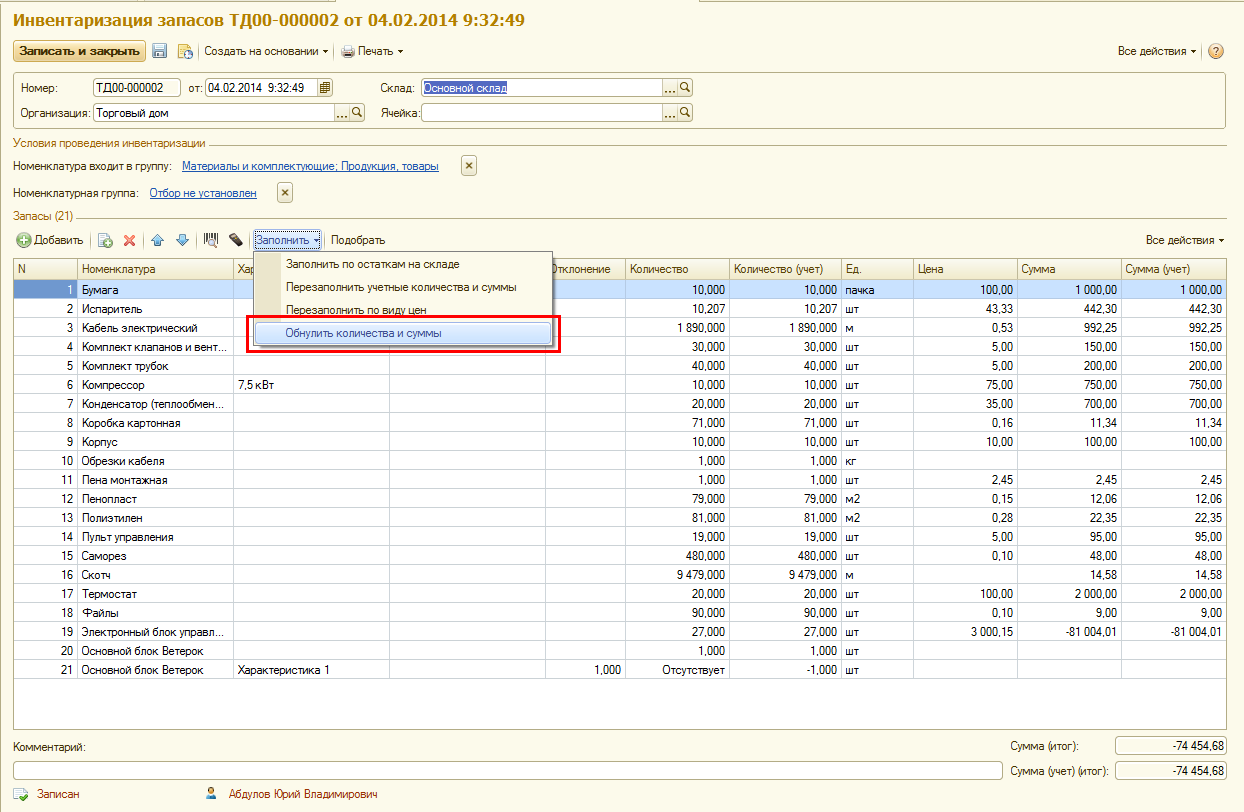The height and width of the screenshot is (812, 1244).
Task: Select the Компрессор row in the table
Action: coord(113,385)
